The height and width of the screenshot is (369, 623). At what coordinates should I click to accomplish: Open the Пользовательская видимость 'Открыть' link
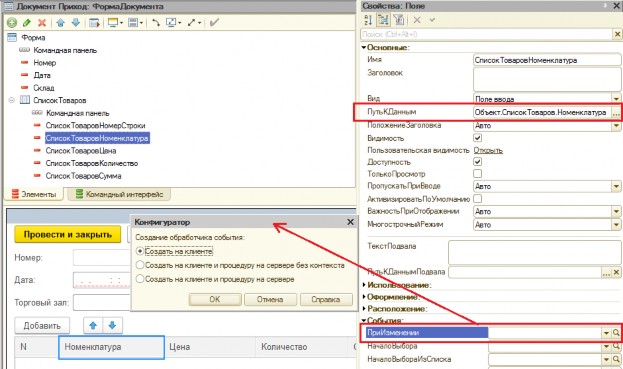click(x=488, y=150)
